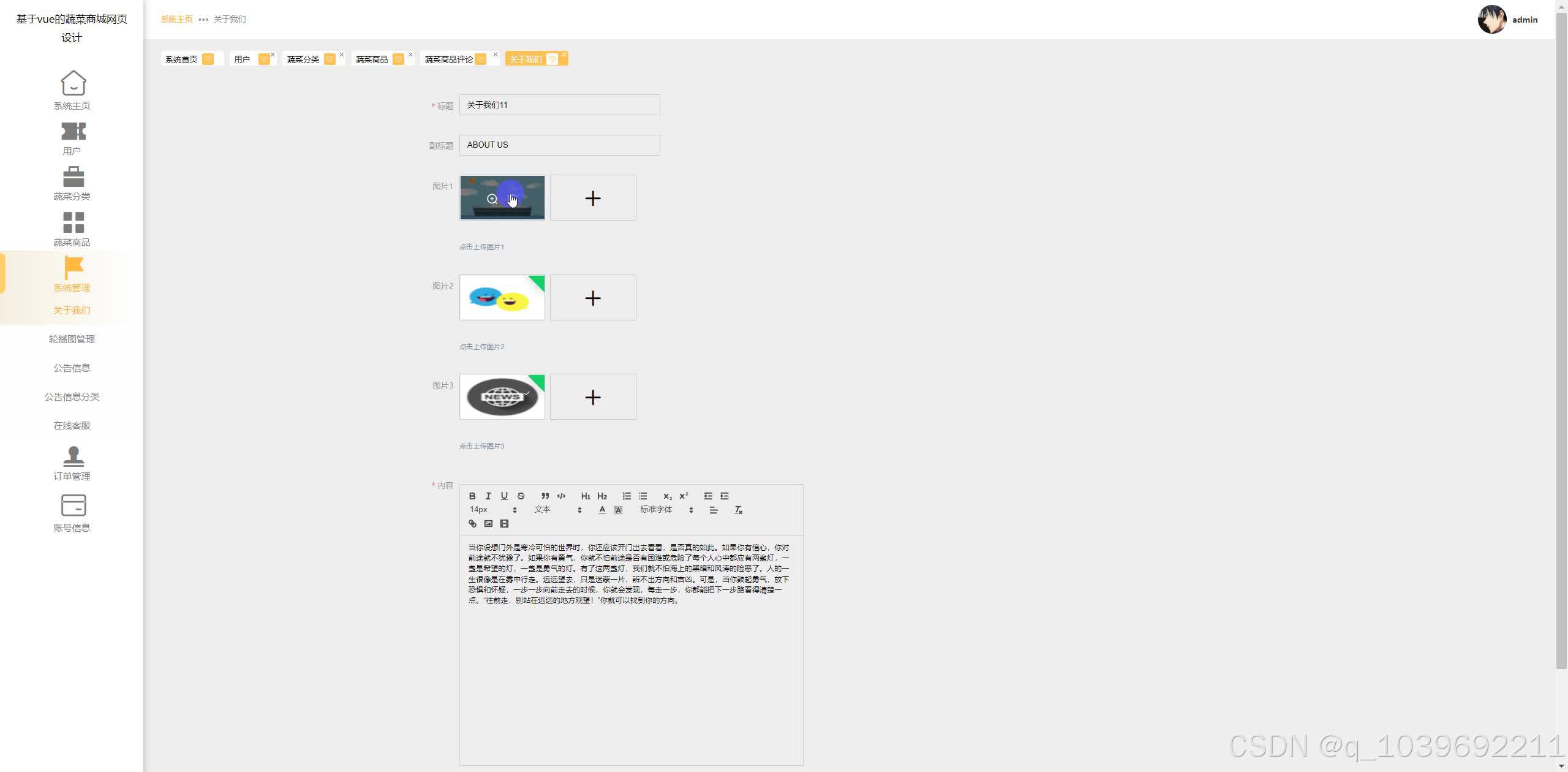Screen dimensions: 1568x772
Task: Insert an image in the editor
Action: point(488,523)
